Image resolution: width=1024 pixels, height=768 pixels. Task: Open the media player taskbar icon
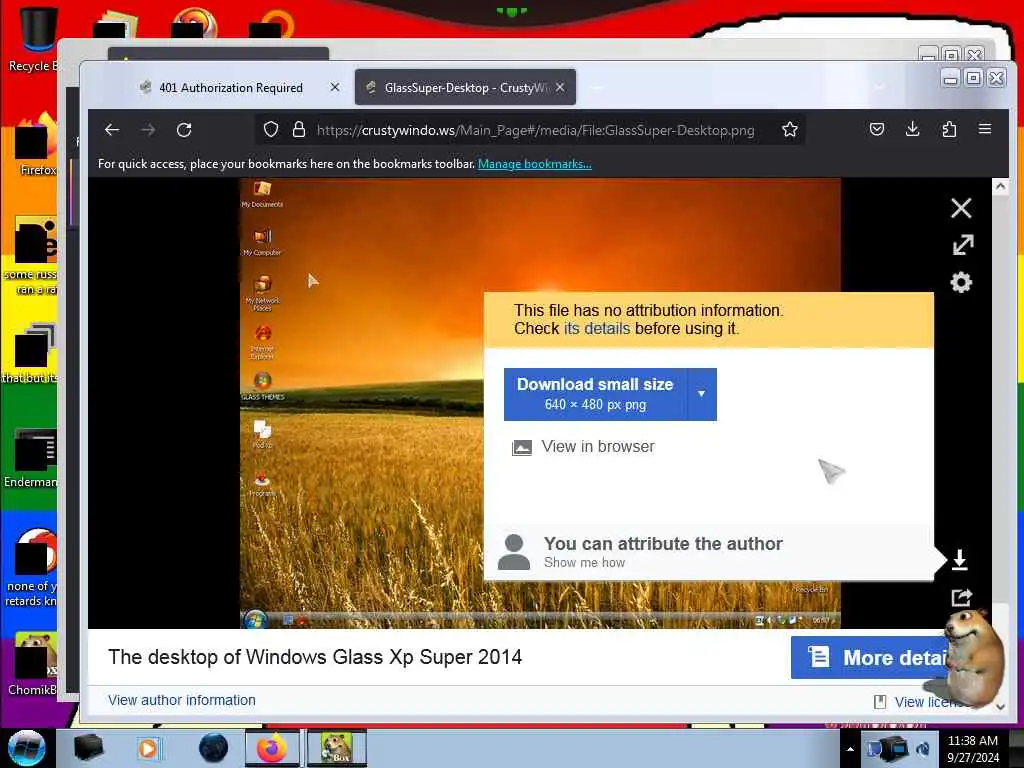coord(148,748)
